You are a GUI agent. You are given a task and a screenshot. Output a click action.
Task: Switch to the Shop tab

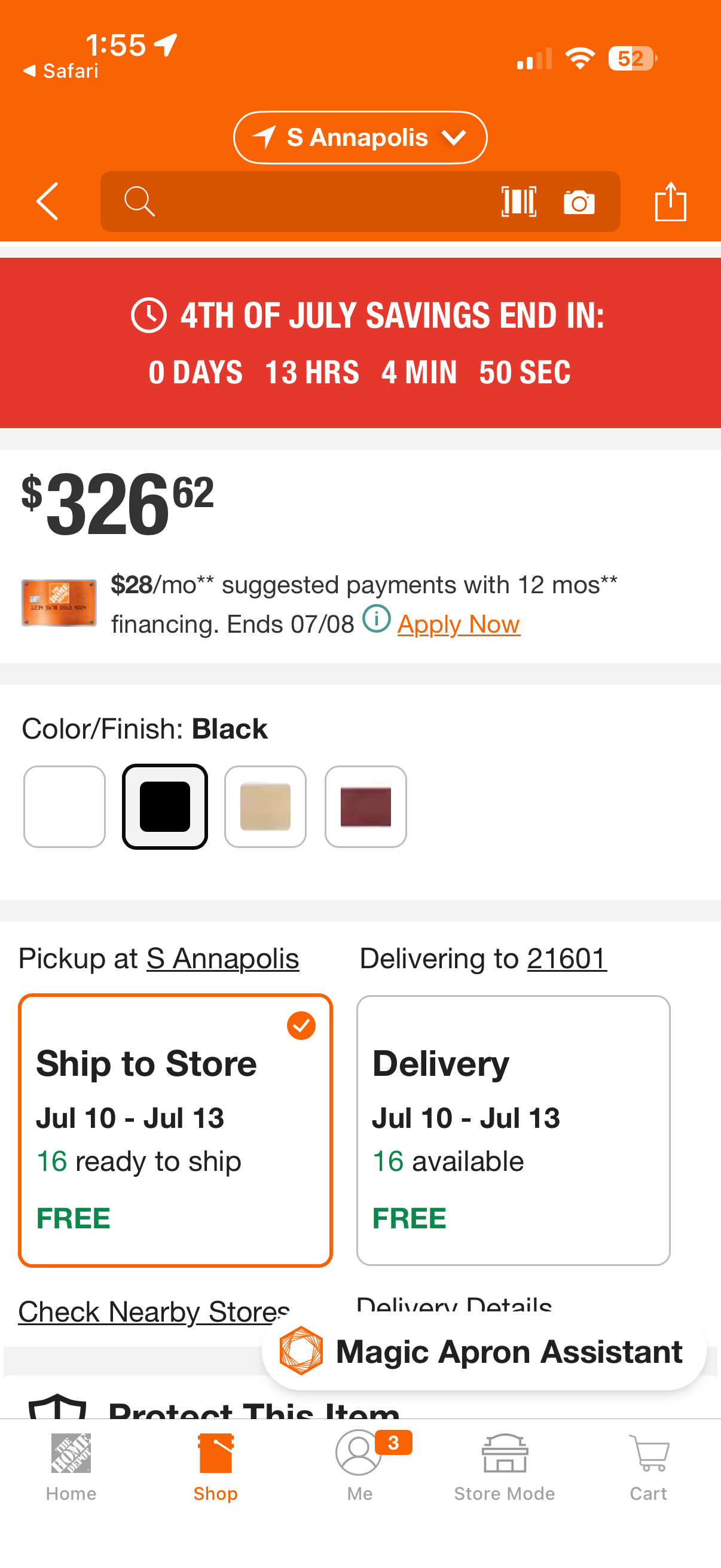click(215, 1467)
